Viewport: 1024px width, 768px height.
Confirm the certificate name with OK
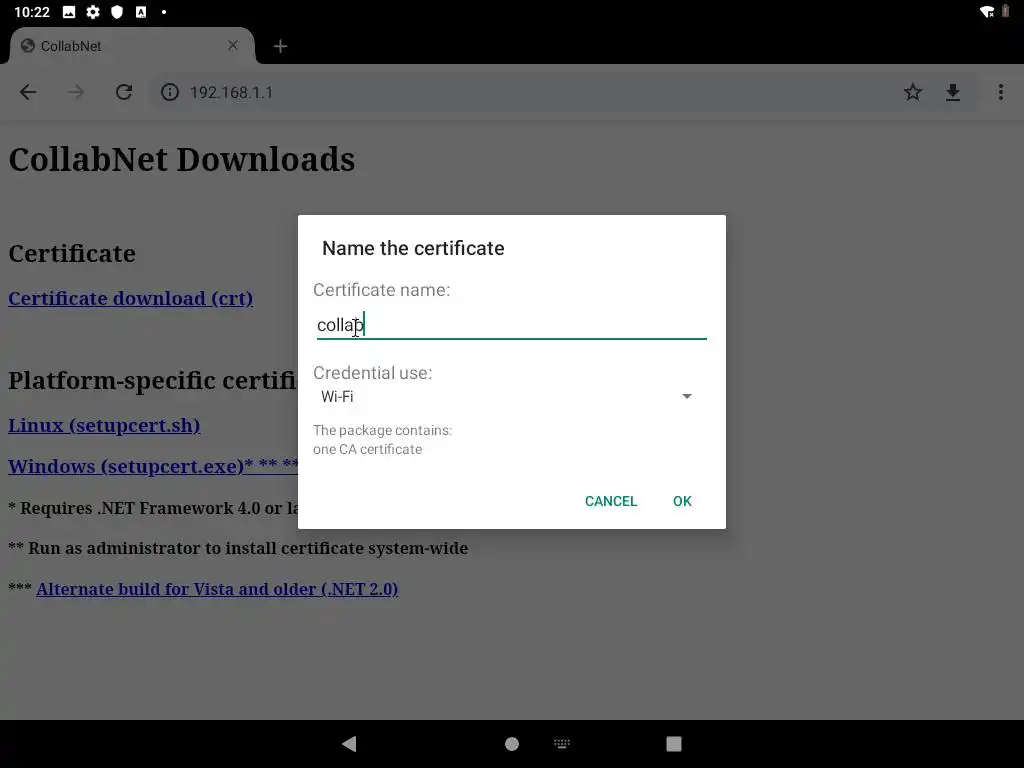pos(682,501)
